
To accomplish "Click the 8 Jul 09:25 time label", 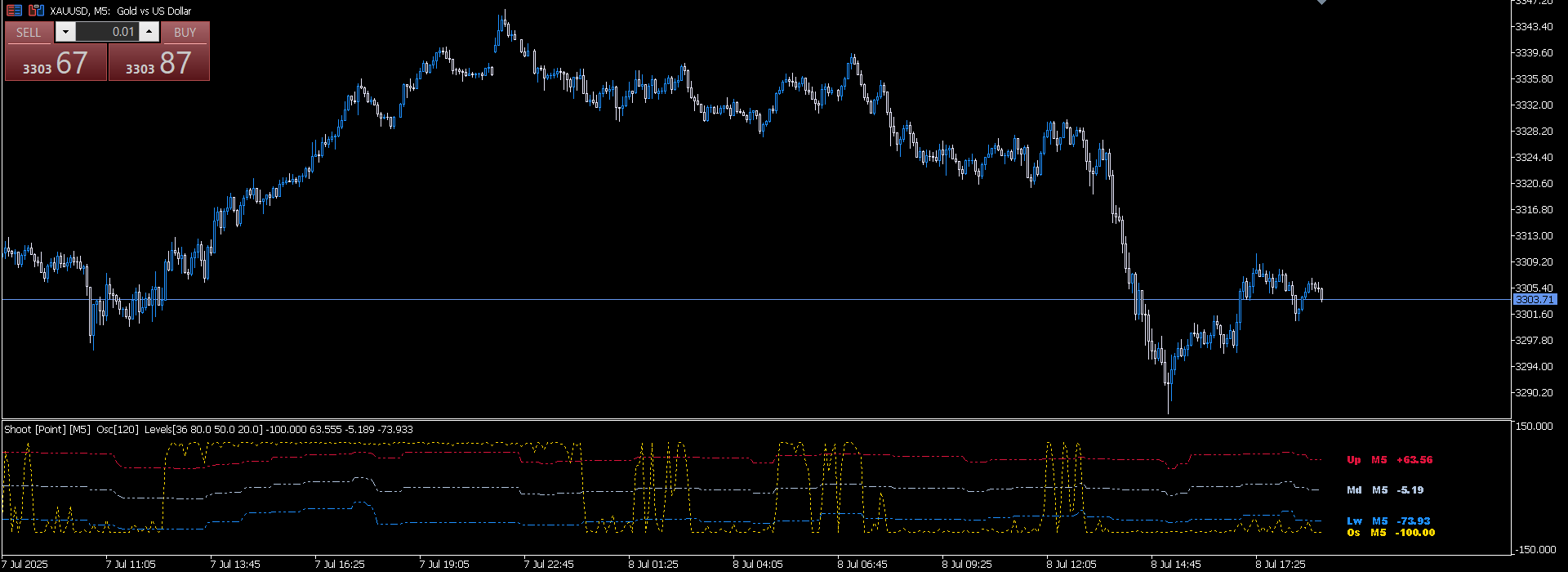I will point(967,564).
